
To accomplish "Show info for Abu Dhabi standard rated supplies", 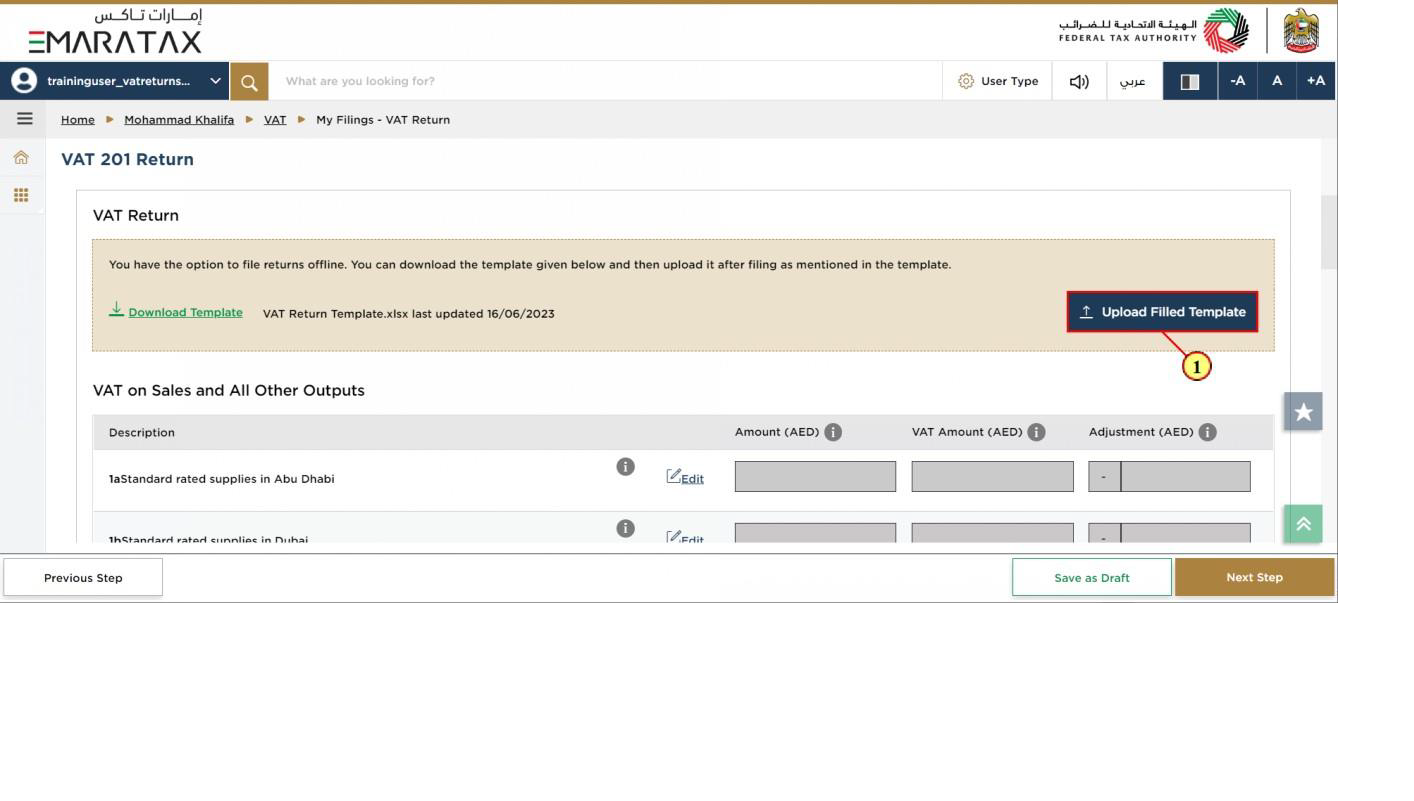I will [x=625, y=466].
